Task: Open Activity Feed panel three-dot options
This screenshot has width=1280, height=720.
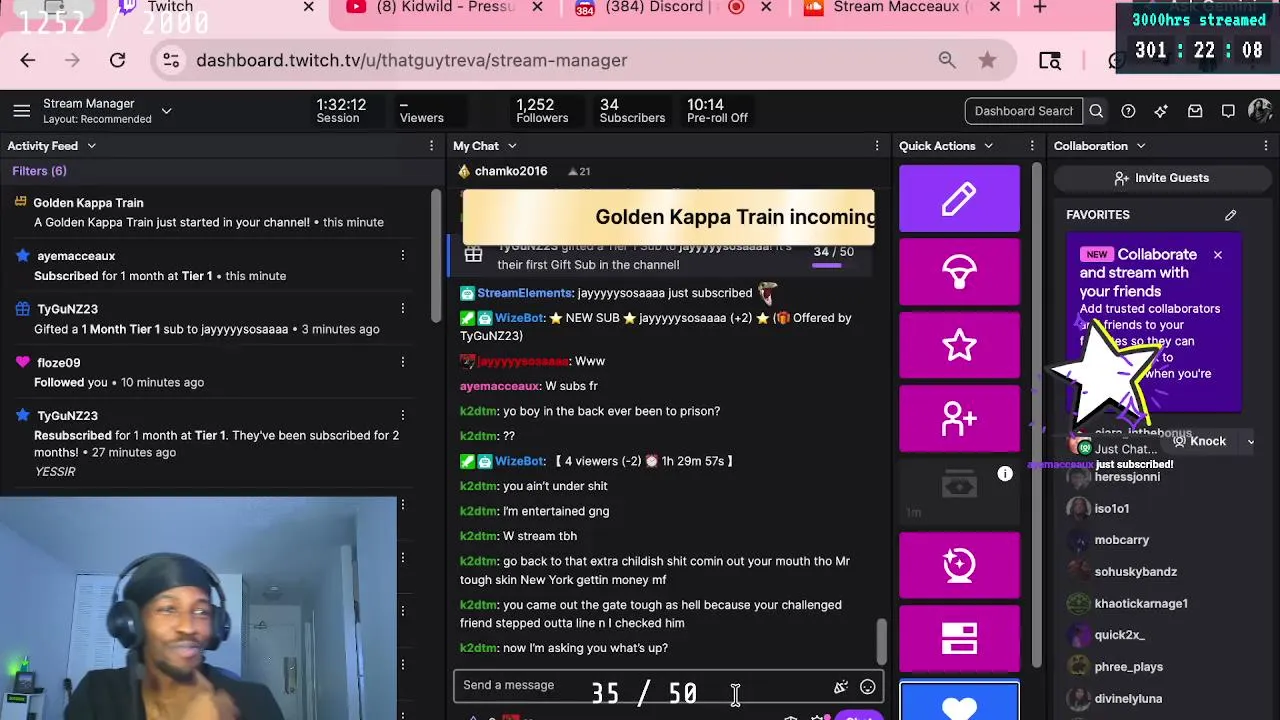Action: pyautogui.click(x=431, y=146)
